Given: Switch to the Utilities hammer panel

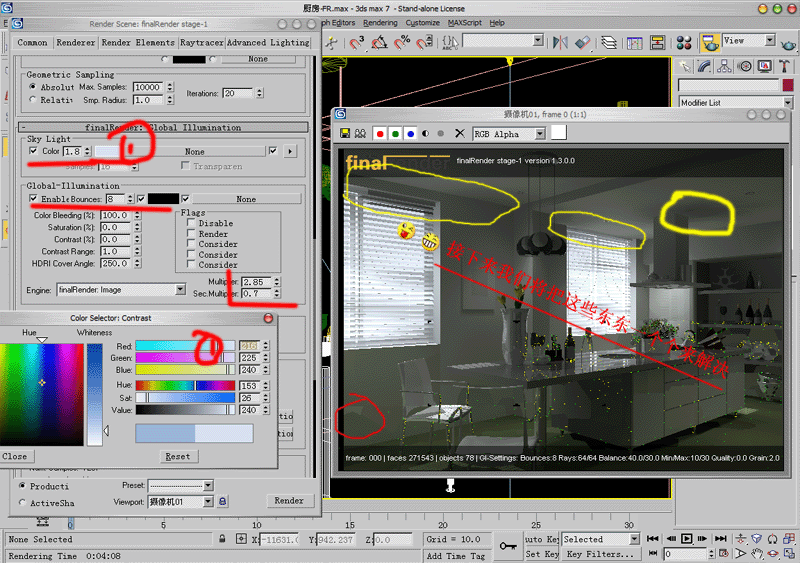Looking at the screenshot, I should click(x=784, y=66).
